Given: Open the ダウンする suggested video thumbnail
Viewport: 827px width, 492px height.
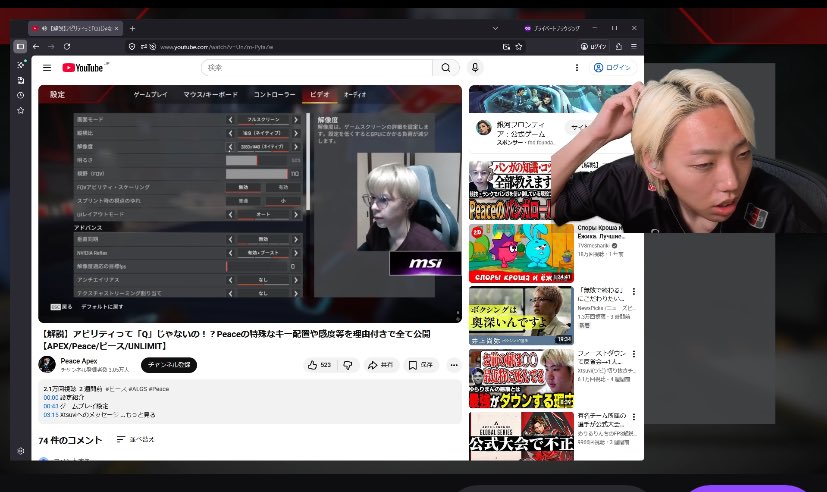Looking at the screenshot, I should click(521, 379).
